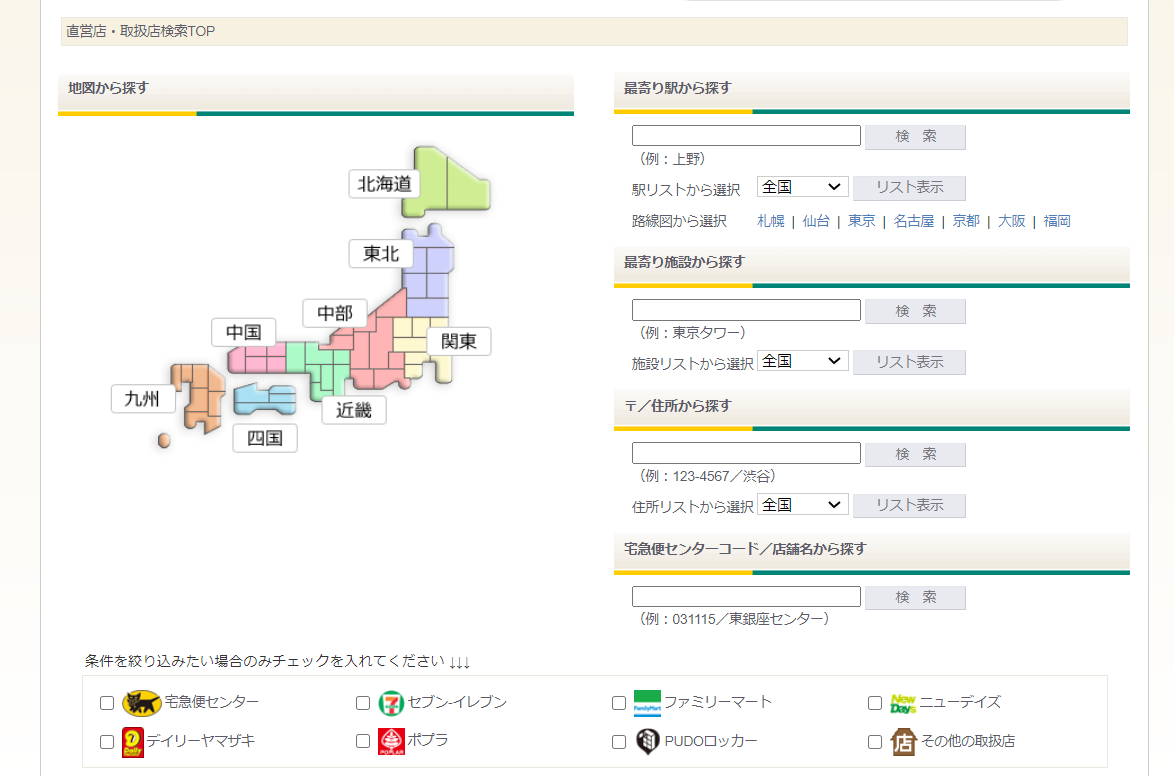Screen dimensions: 1174x776
Task: Click the その他の取扱店 shop icon
Action: tap(903, 742)
